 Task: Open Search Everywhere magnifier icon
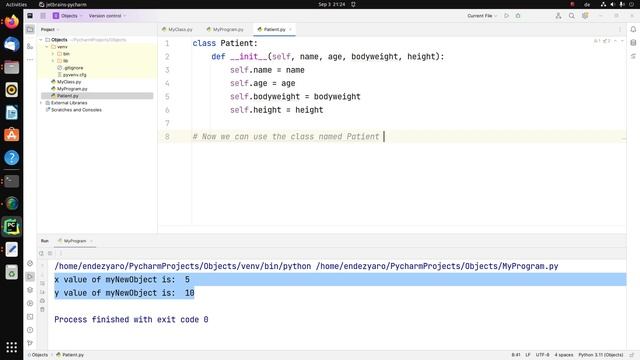coord(572,16)
